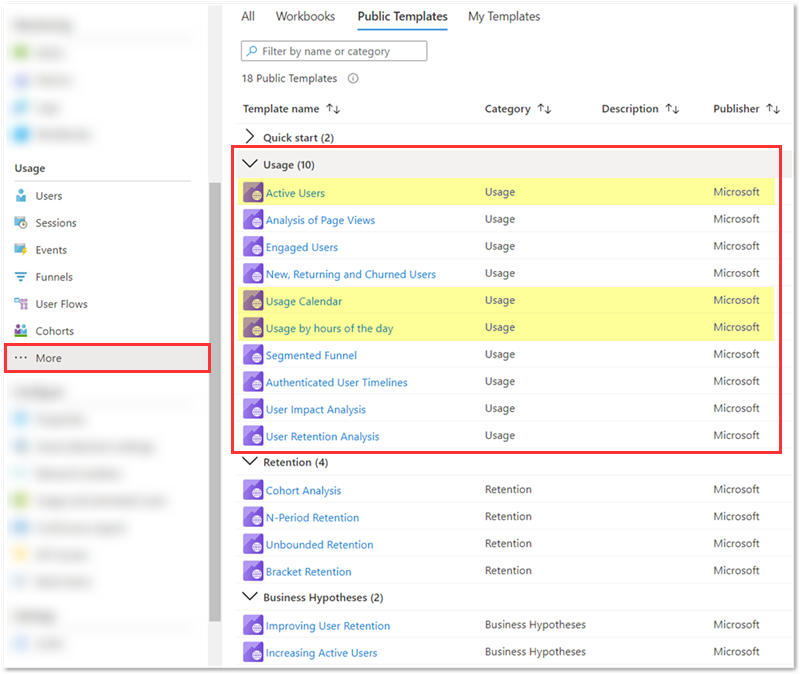Open Usage by hours of the day link
The image size is (800, 674).
click(x=330, y=328)
